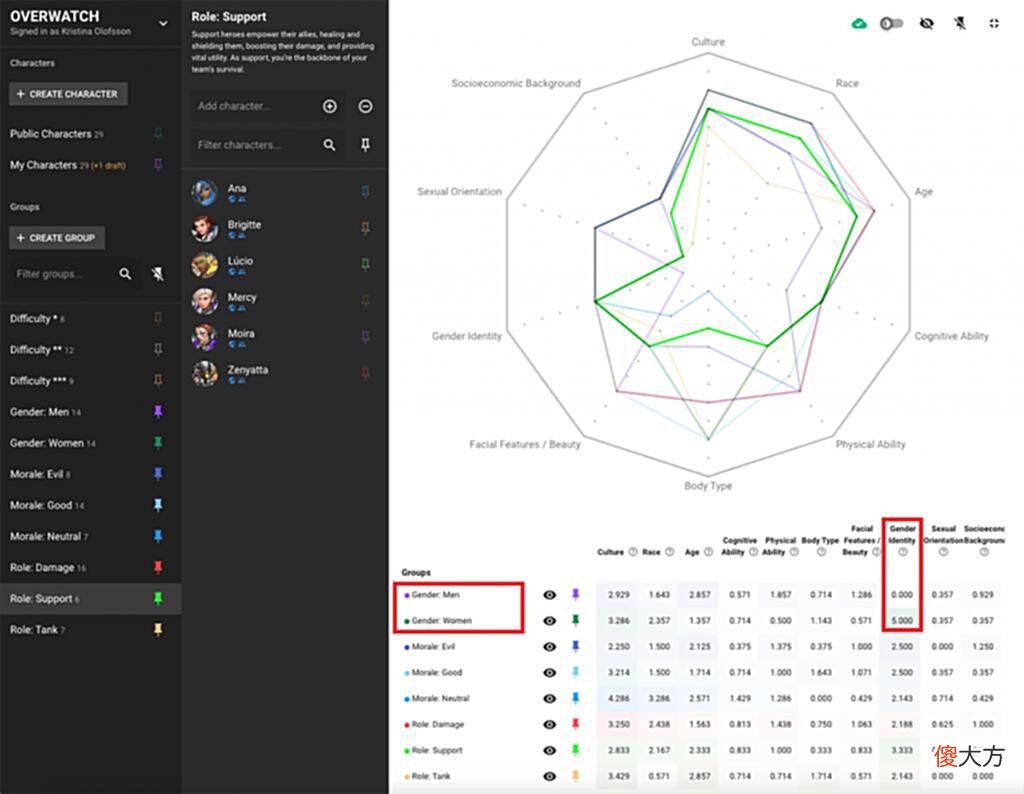Select Role: Damage group in sidebar
Screen dimensions: 1024x794
point(48,567)
